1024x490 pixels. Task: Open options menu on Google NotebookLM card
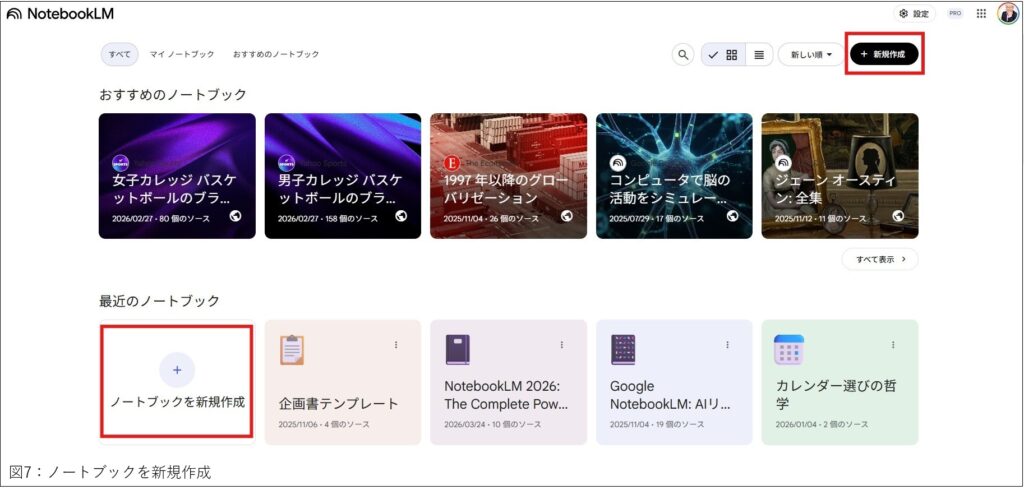(x=727, y=345)
